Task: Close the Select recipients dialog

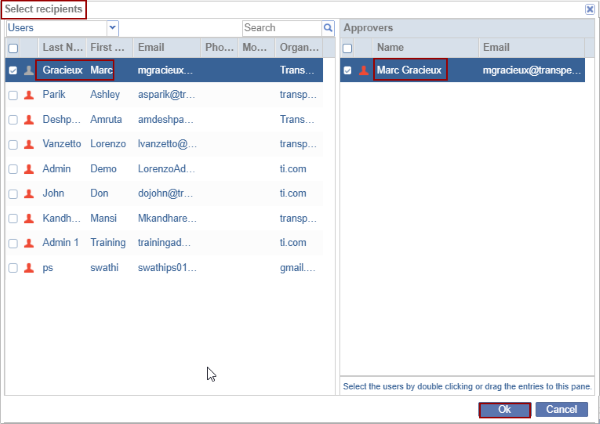Action: point(590,9)
